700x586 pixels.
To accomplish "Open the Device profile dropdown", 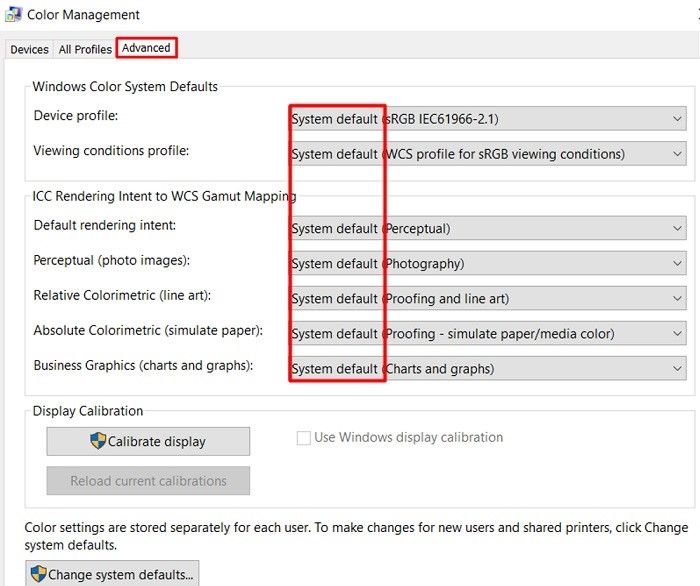I will pyautogui.click(x=487, y=119).
